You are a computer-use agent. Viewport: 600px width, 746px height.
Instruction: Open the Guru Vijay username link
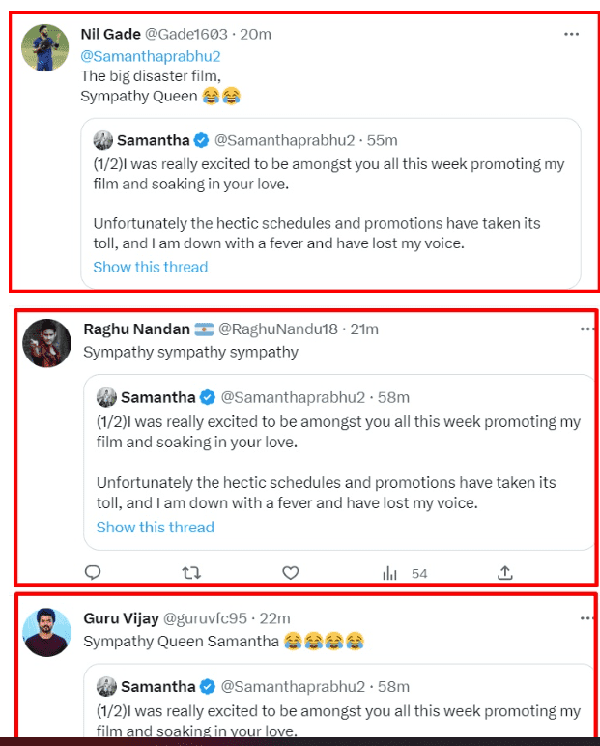tap(120, 618)
